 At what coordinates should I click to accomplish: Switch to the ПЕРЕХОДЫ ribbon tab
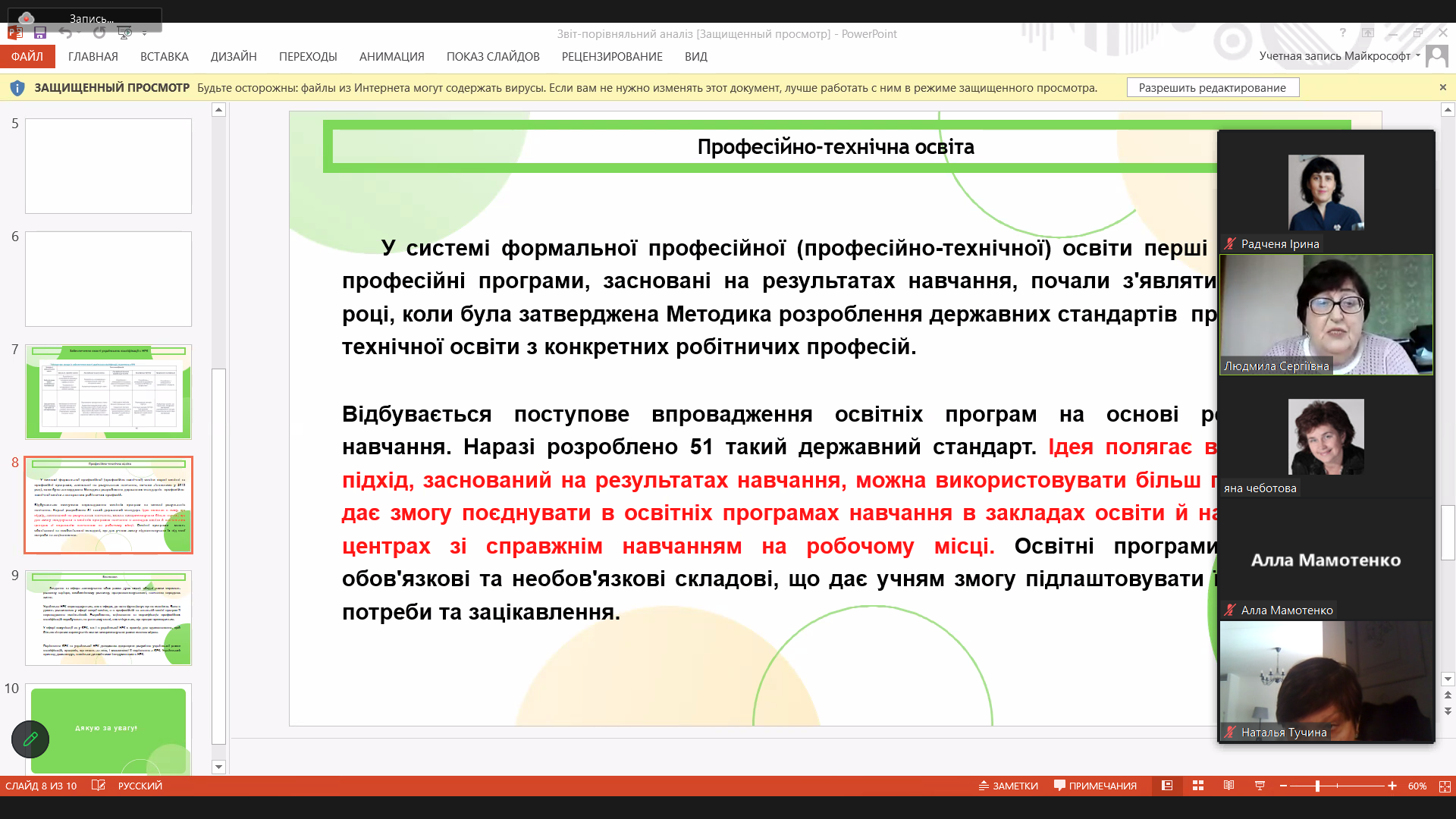click(x=308, y=57)
